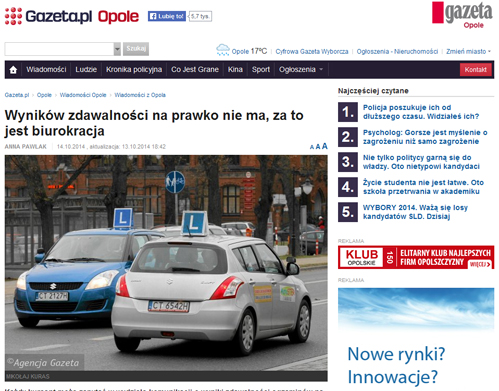Click number 4 badge in most-read list
The height and width of the screenshot is (391, 499).
pyautogui.click(x=348, y=187)
